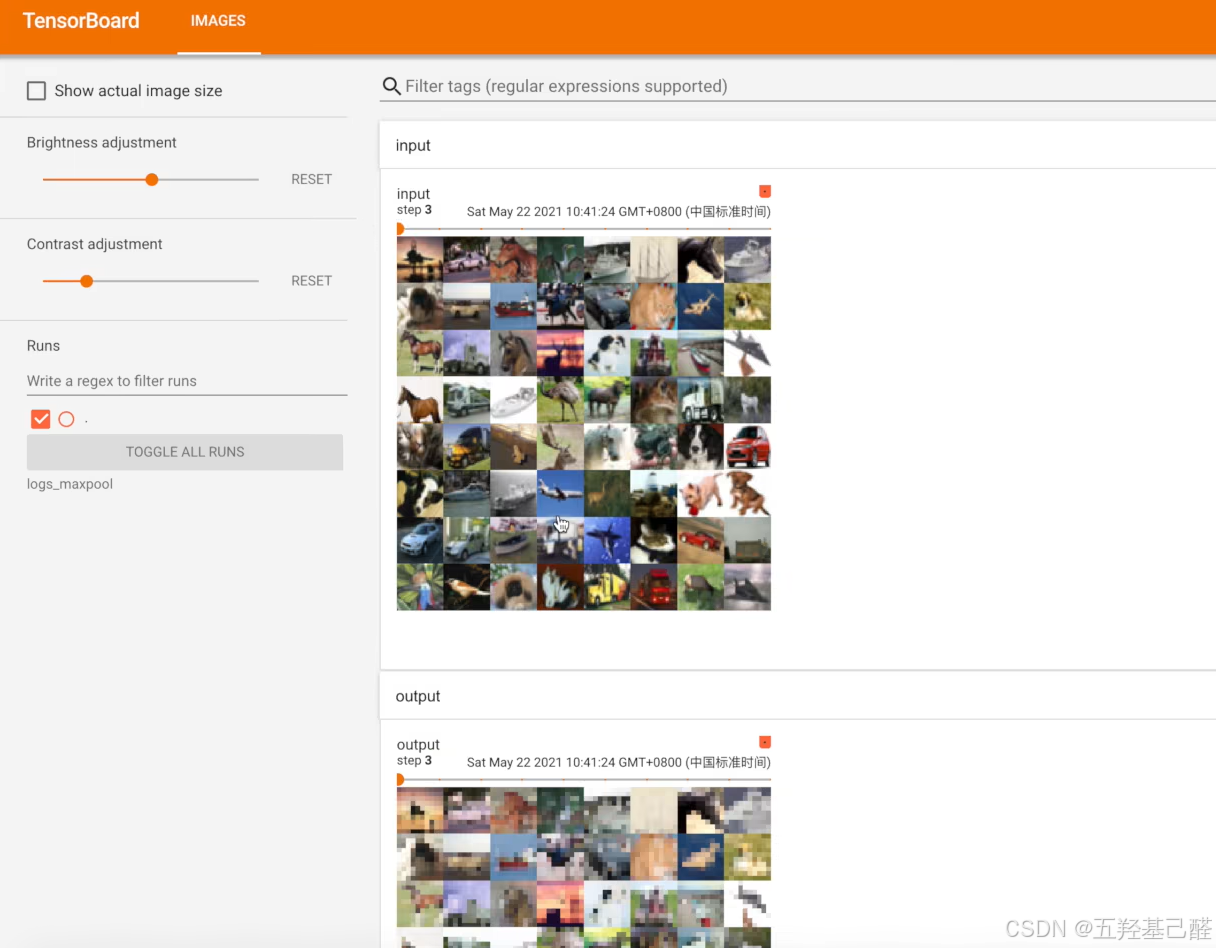This screenshot has width=1216, height=948.
Task: Click the input card timestamp text
Action: coord(618,212)
